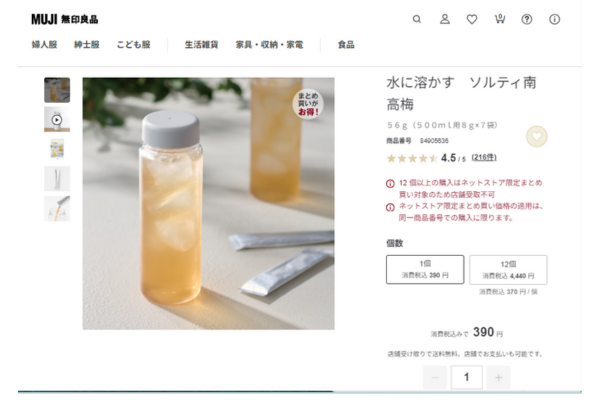Viewport: 600px width, 400px height.
Task: Play the product video thumbnail
Action: (57, 120)
